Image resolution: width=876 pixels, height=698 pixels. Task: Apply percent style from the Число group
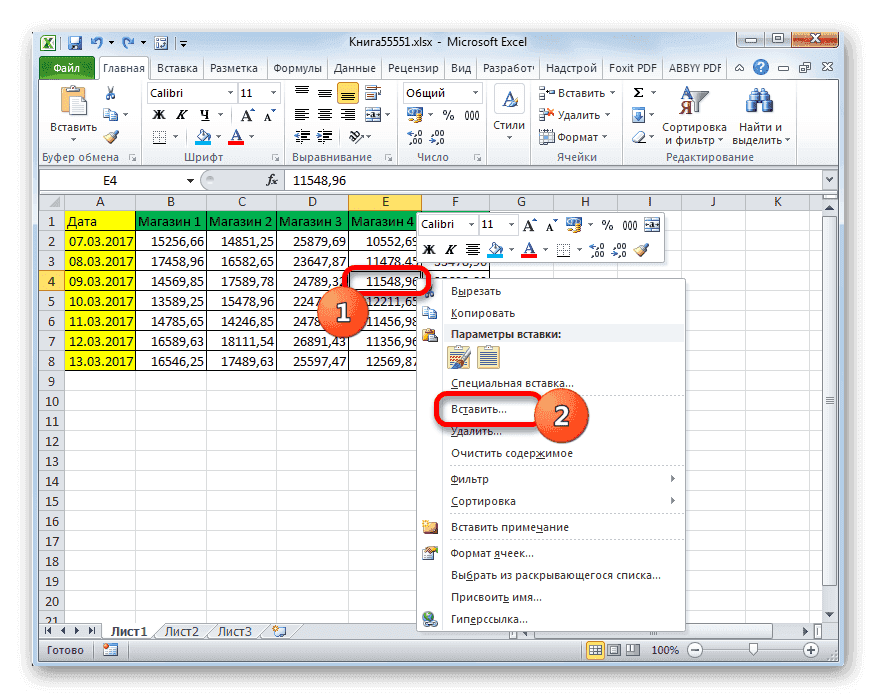pos(449,114)
